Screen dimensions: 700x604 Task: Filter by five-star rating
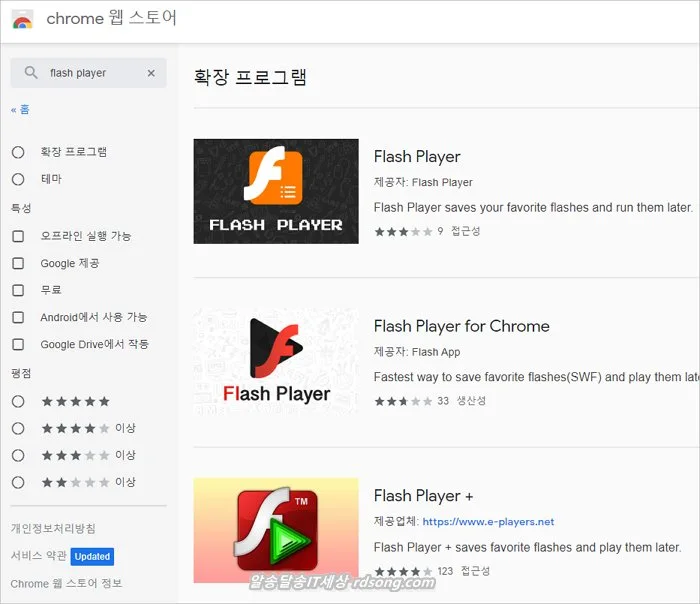[x=18, y=401]
